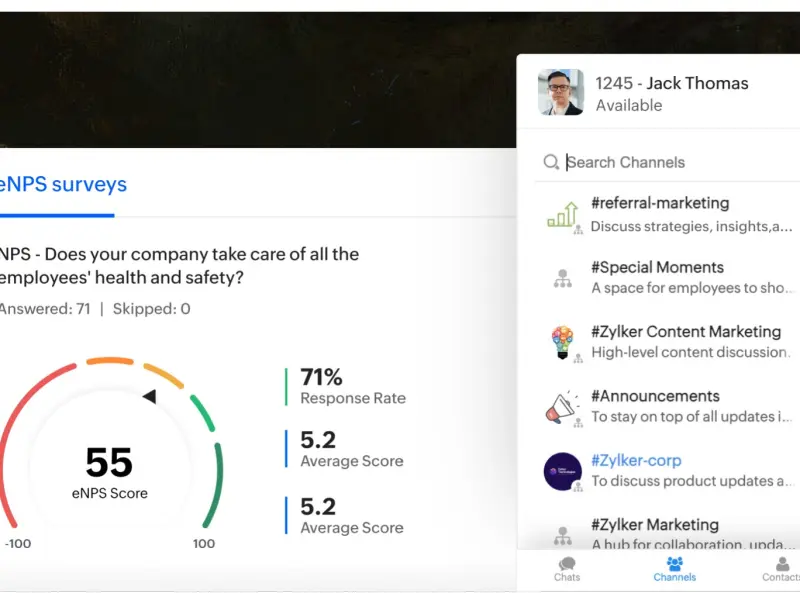Click the Special Moments channel icon
The image size is (800, 600).
(563, 279)
